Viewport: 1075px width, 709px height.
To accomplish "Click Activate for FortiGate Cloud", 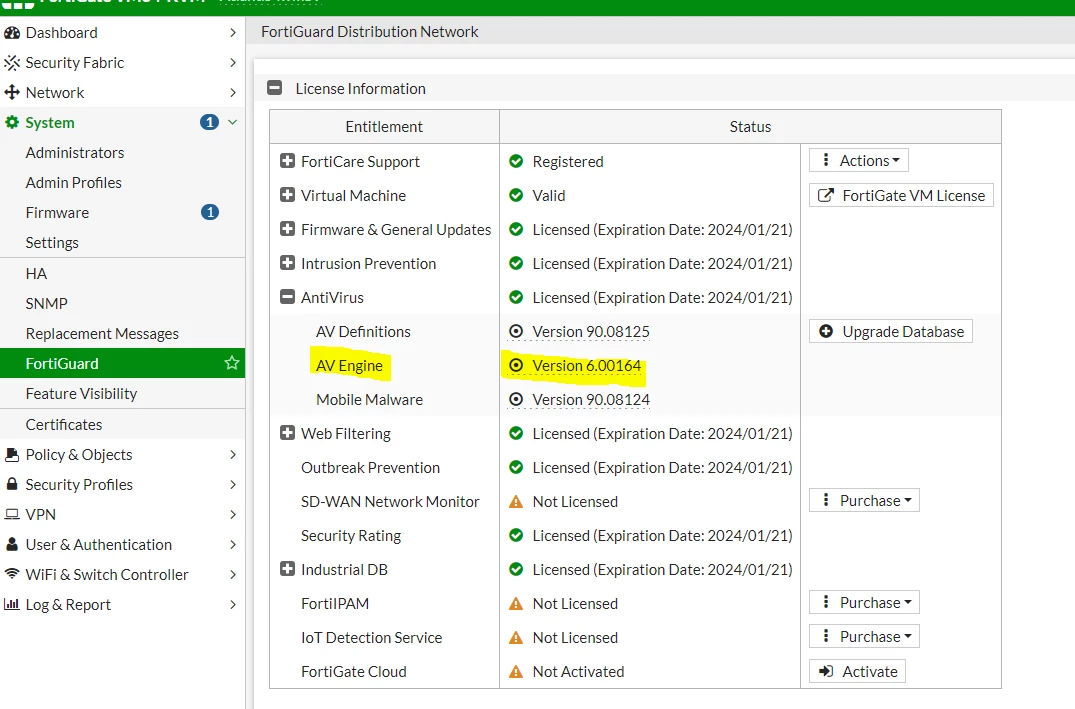I will point(858,671).
